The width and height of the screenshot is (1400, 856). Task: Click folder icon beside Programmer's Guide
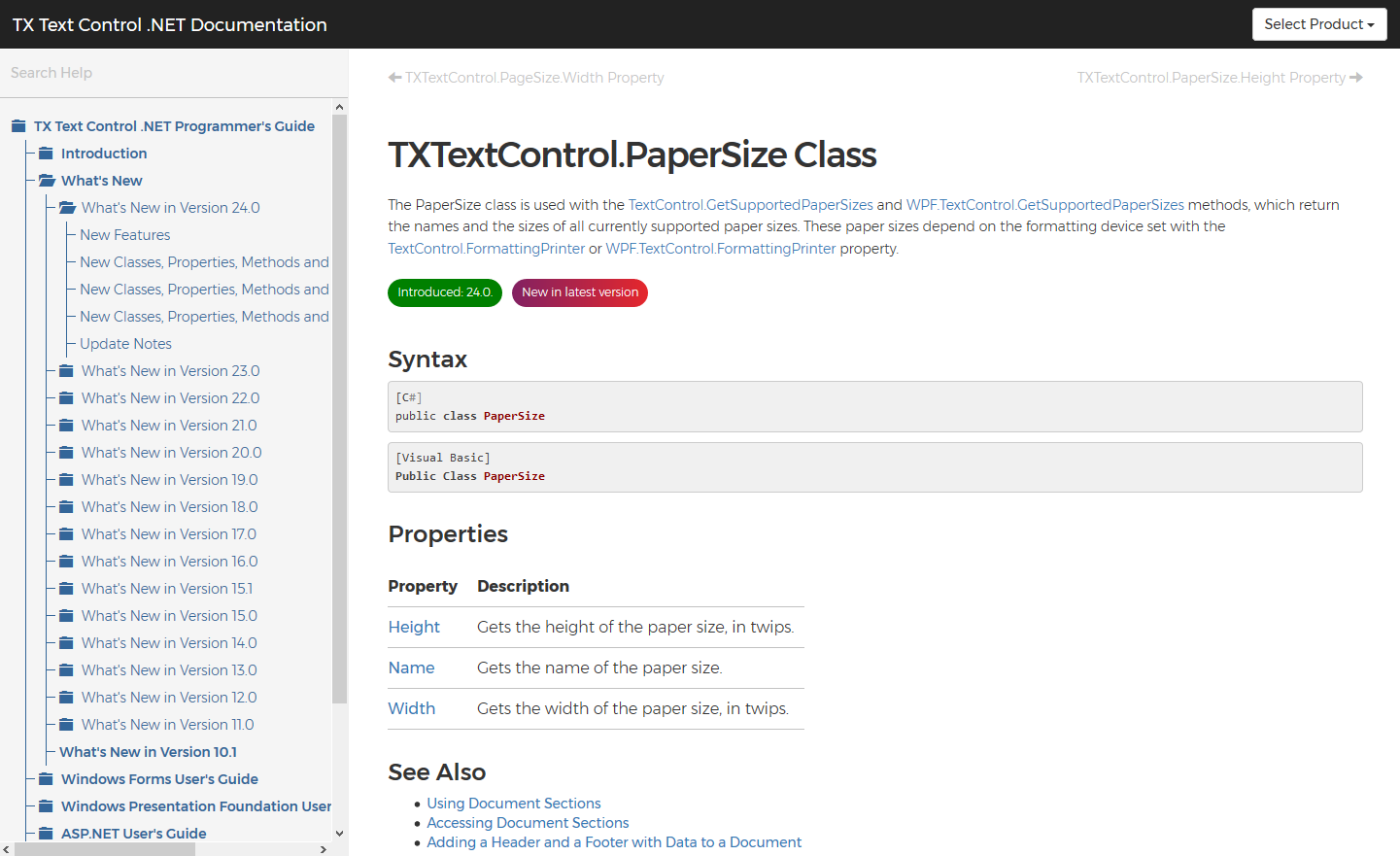tap(18, 126)
